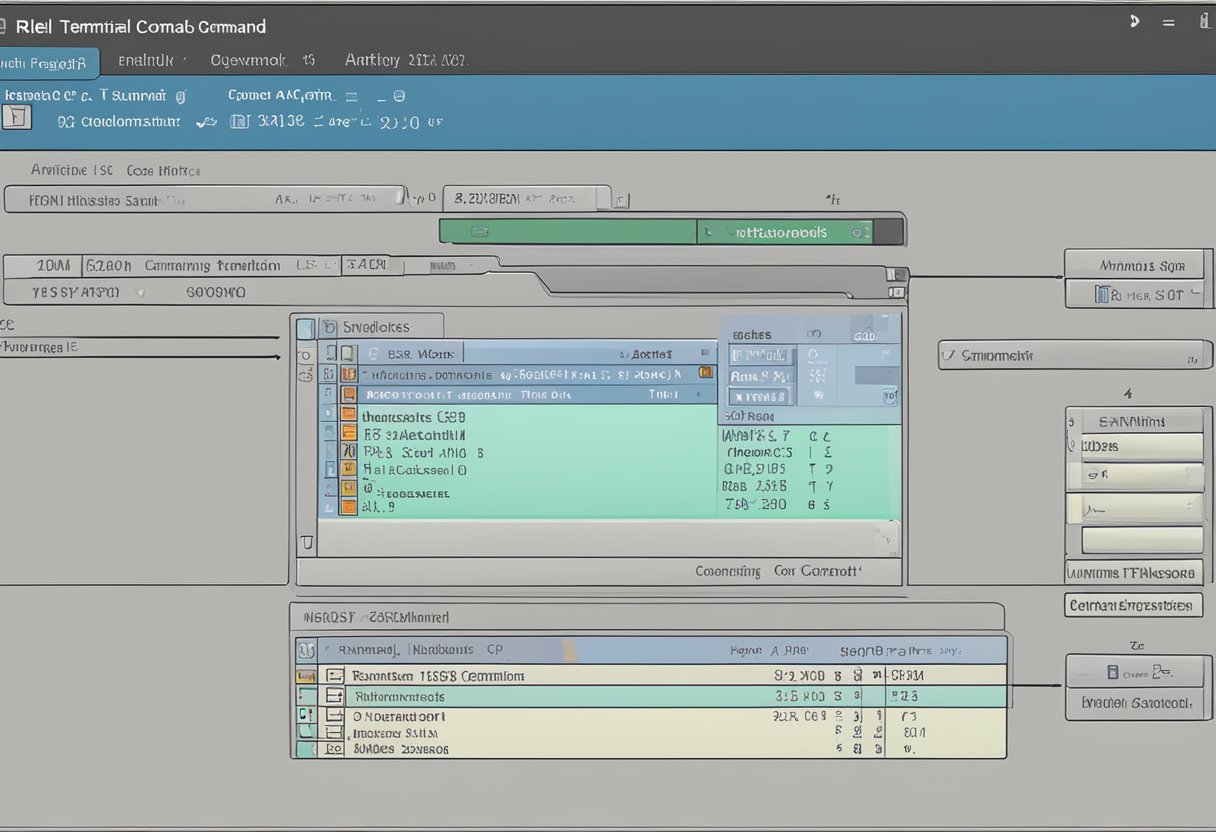Open the 'FBNI Hinssiso' combo box

205,199
